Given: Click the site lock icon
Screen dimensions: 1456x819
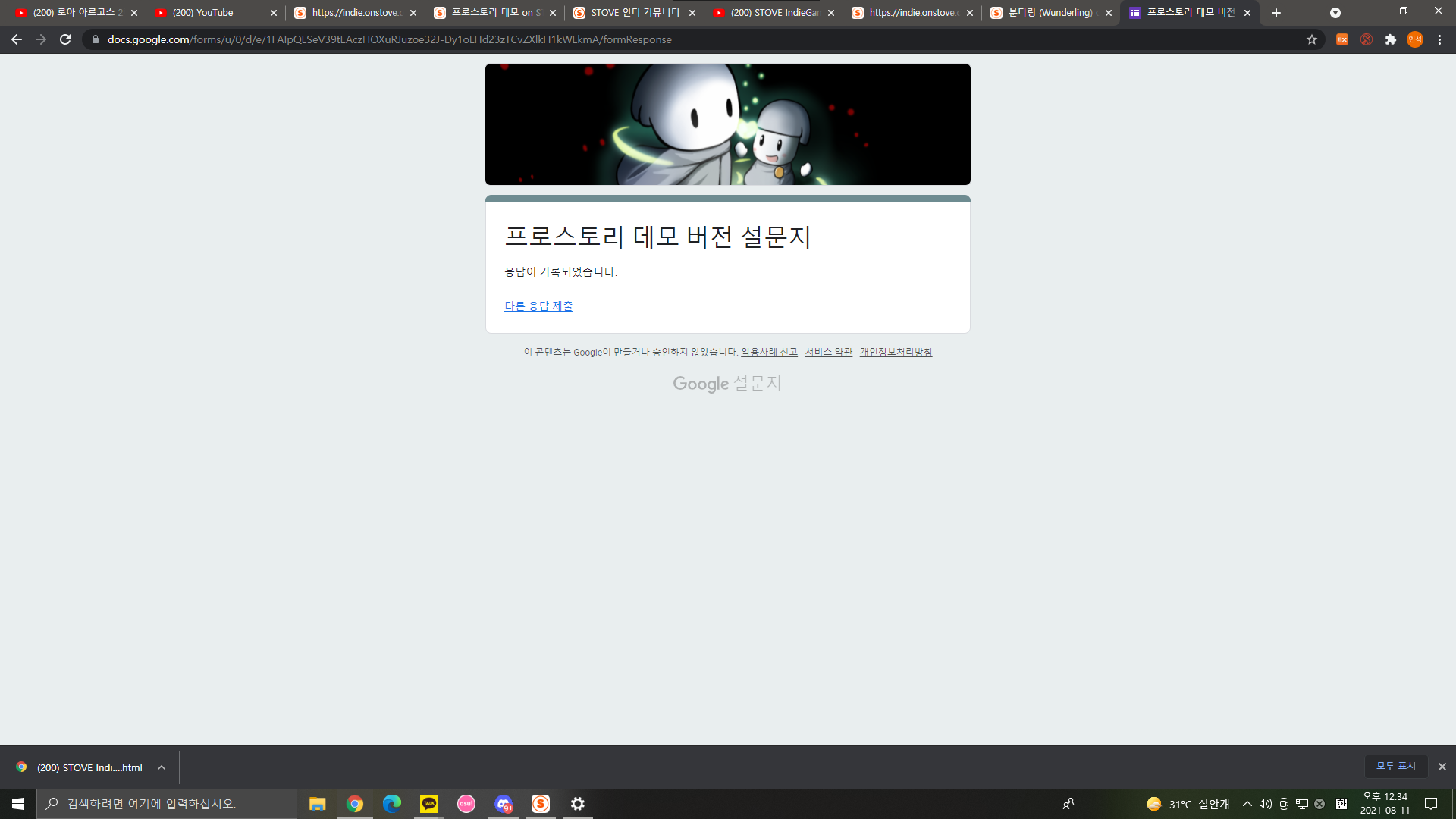Looking at the screenshot, I should coord(96,39).
